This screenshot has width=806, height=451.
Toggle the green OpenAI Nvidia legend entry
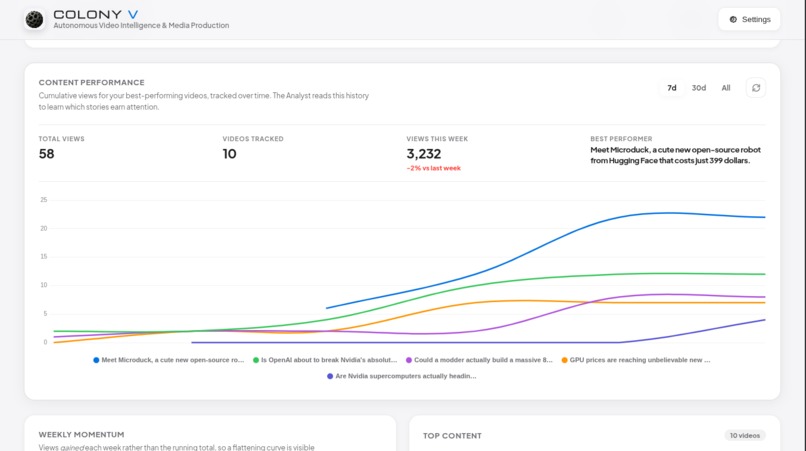325,360
